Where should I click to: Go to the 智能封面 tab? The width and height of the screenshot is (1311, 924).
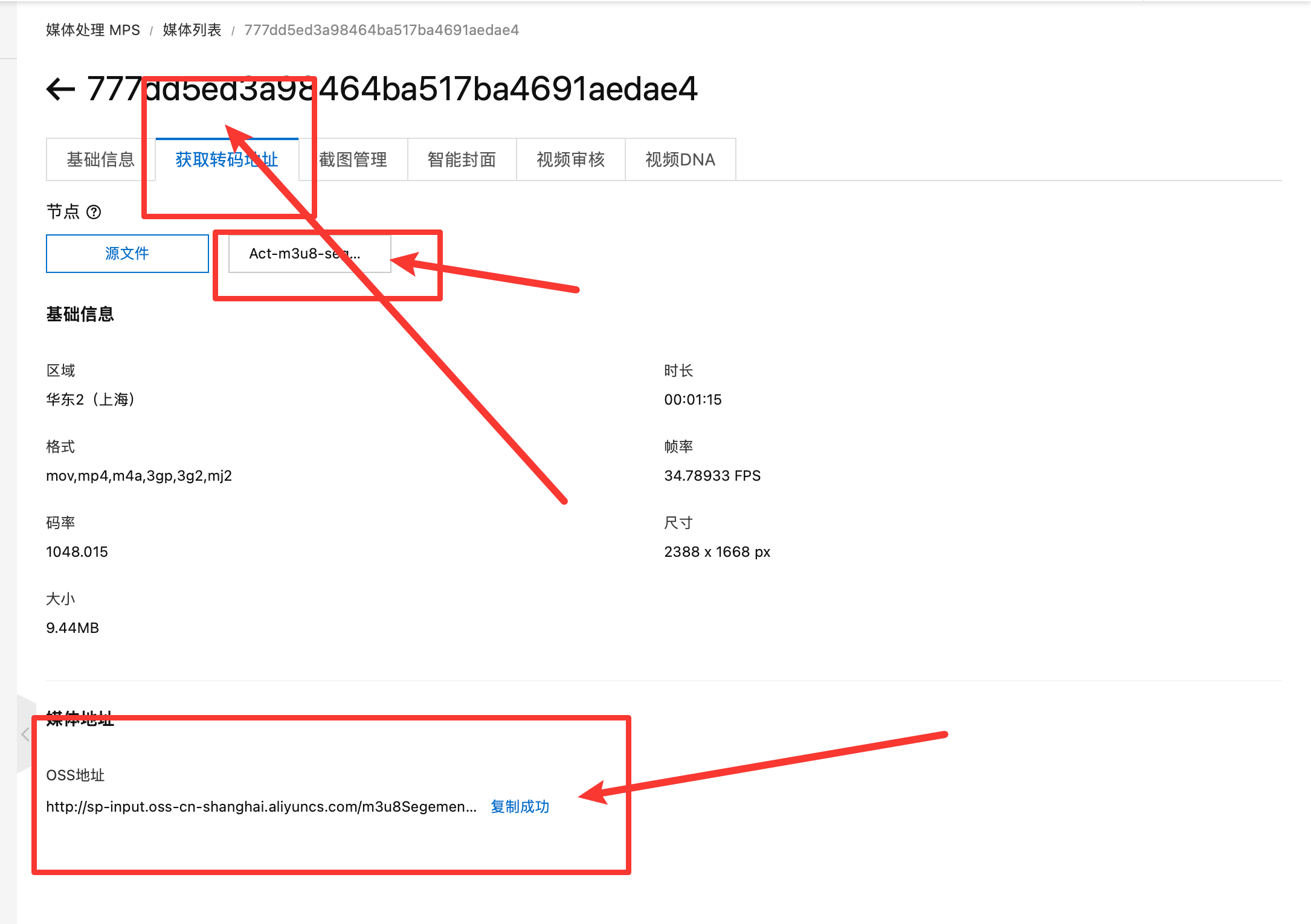(x=462, y=159)
